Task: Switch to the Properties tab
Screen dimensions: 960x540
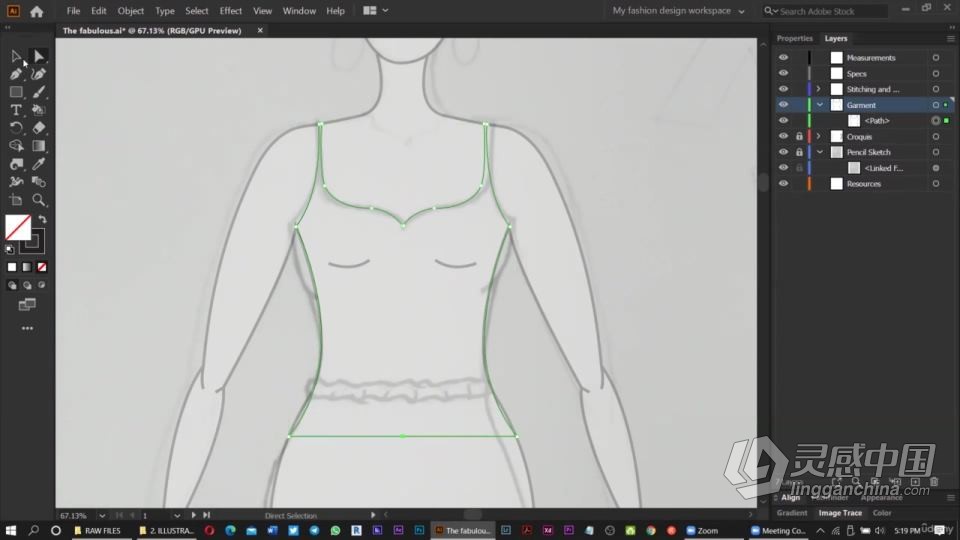Action: [795, 39]
